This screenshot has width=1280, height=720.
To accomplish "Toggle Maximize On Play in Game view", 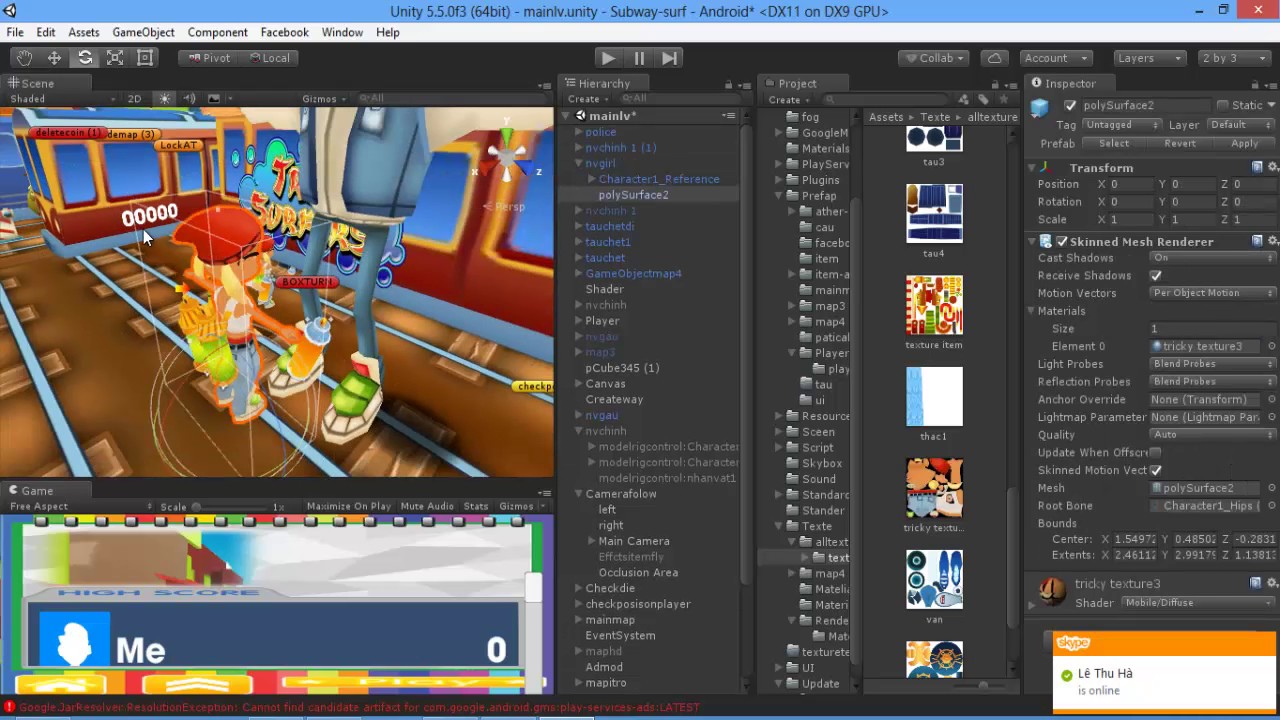I will [x=349, y=507].
